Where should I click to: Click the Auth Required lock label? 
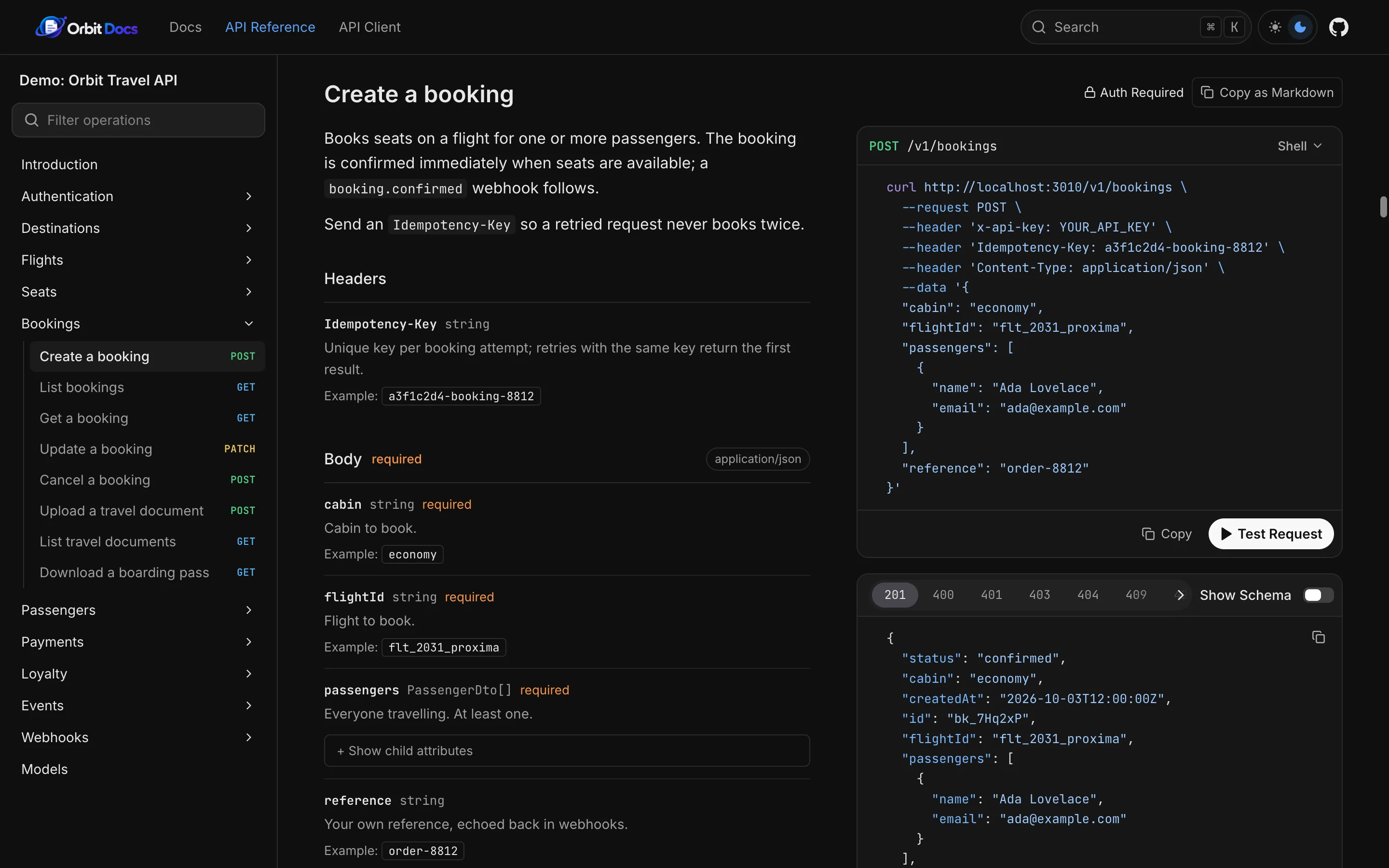(x=1133, y=93)
